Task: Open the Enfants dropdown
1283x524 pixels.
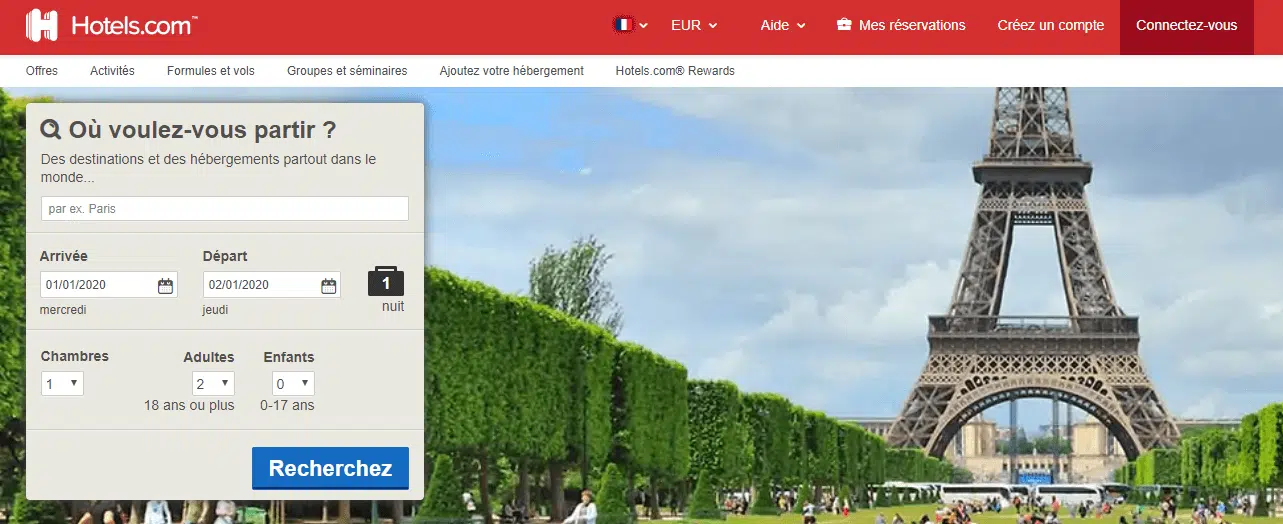Action: 293,384
